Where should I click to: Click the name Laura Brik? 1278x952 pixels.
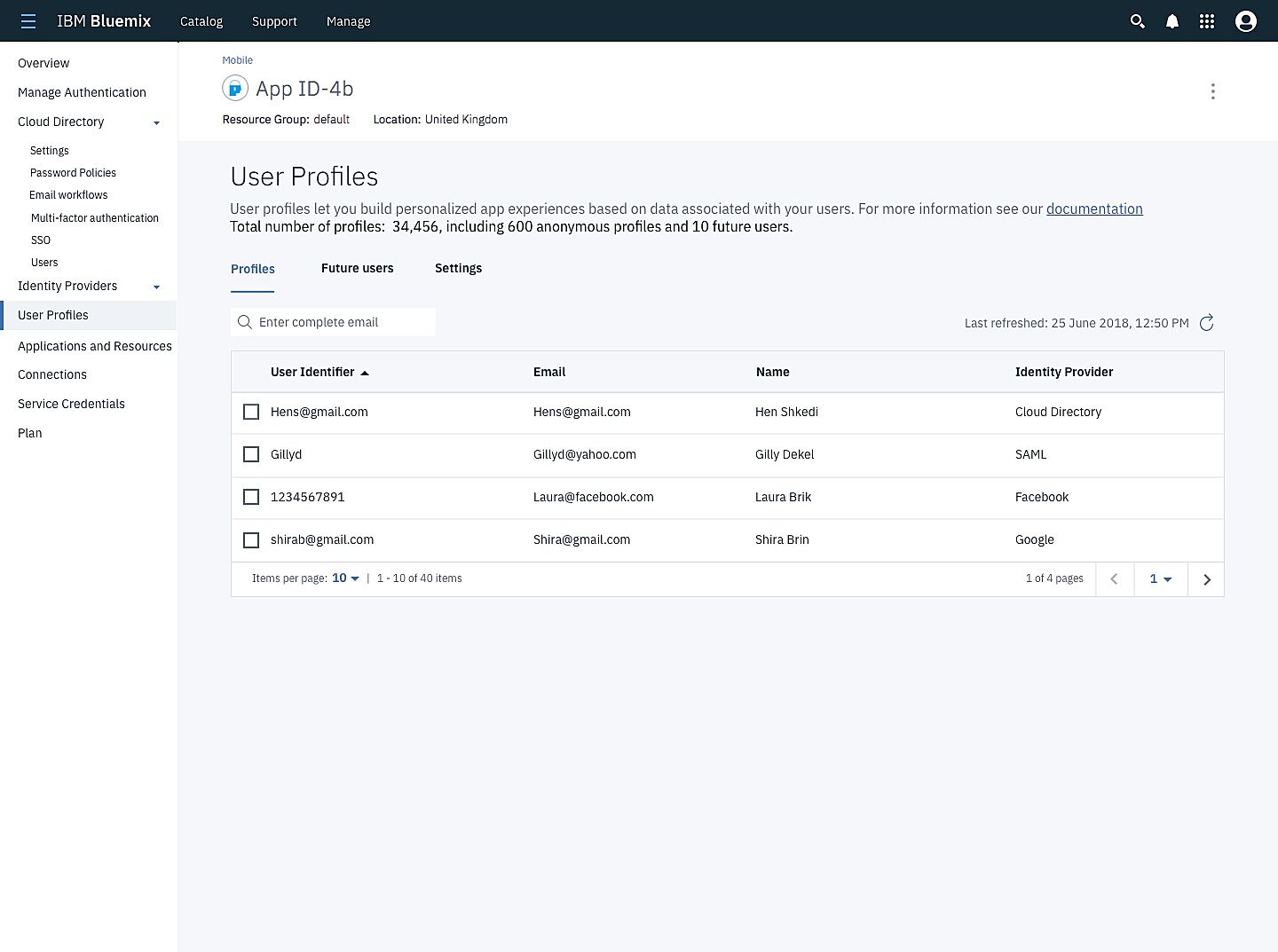click(x=784, y=497)
